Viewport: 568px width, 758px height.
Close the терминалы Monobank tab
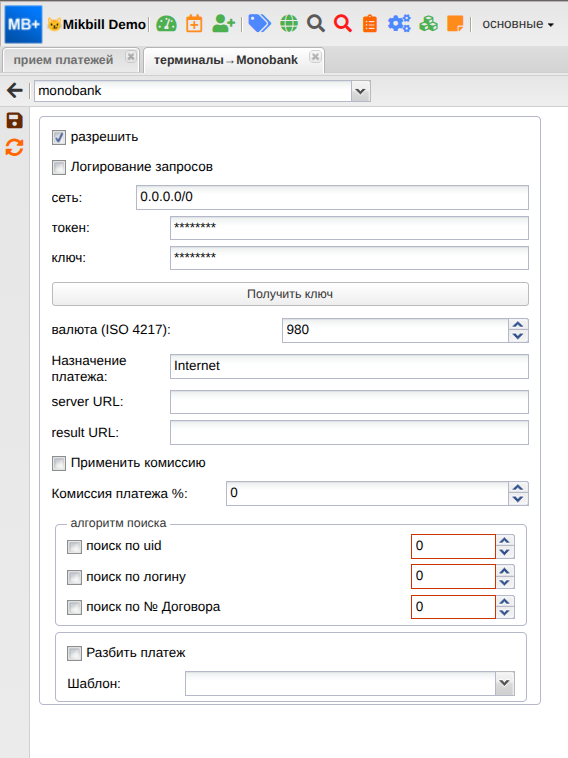(x=315, y=57)
